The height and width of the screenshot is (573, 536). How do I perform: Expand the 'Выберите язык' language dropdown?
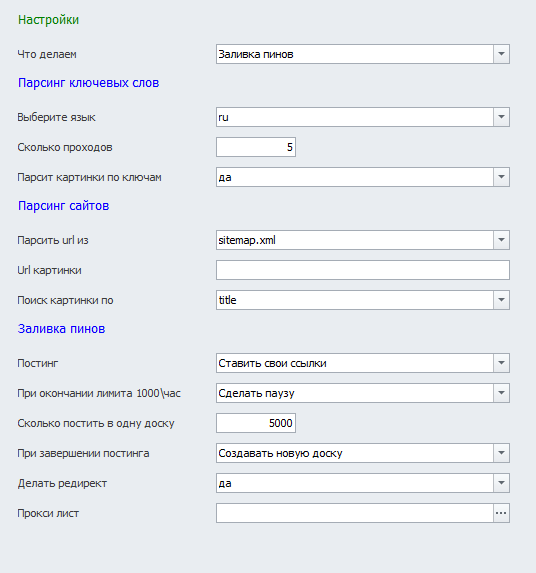[501, 117]
